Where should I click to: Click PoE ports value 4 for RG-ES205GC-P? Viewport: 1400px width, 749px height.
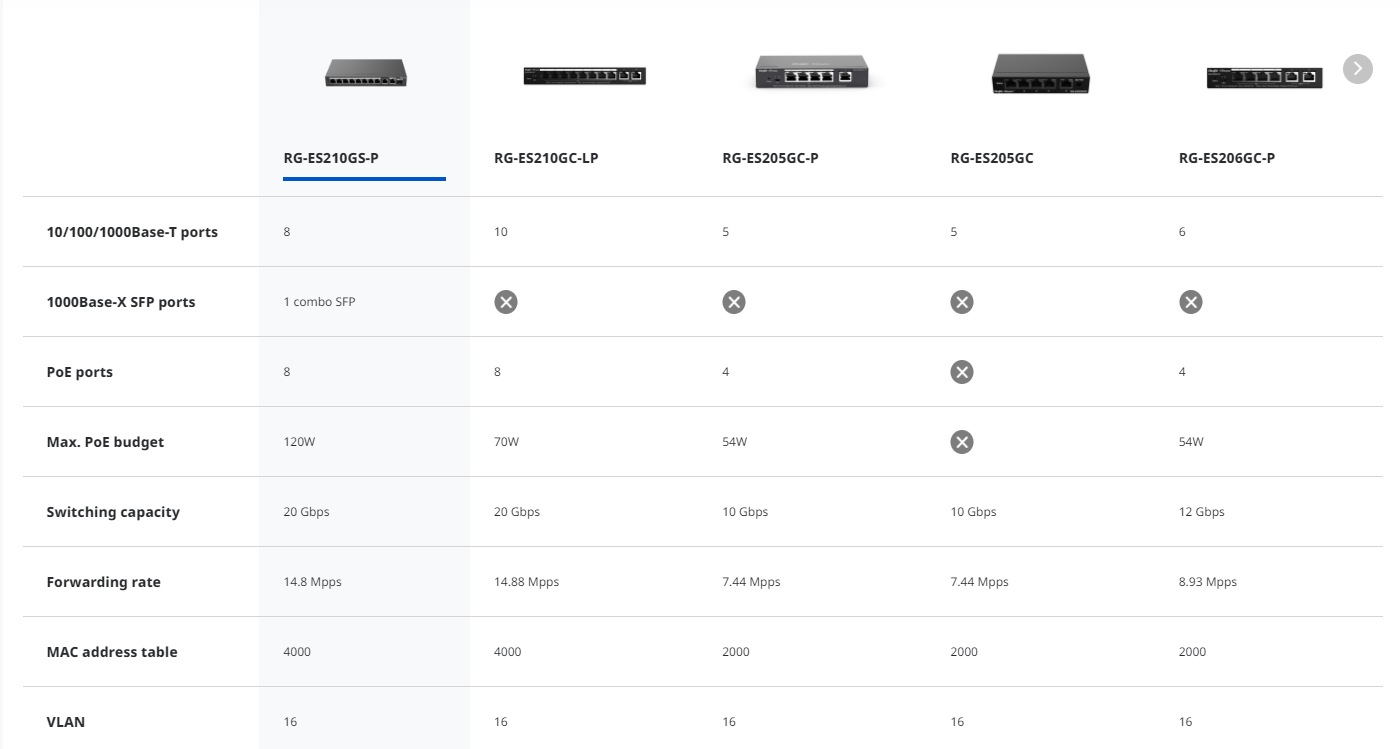726,372
